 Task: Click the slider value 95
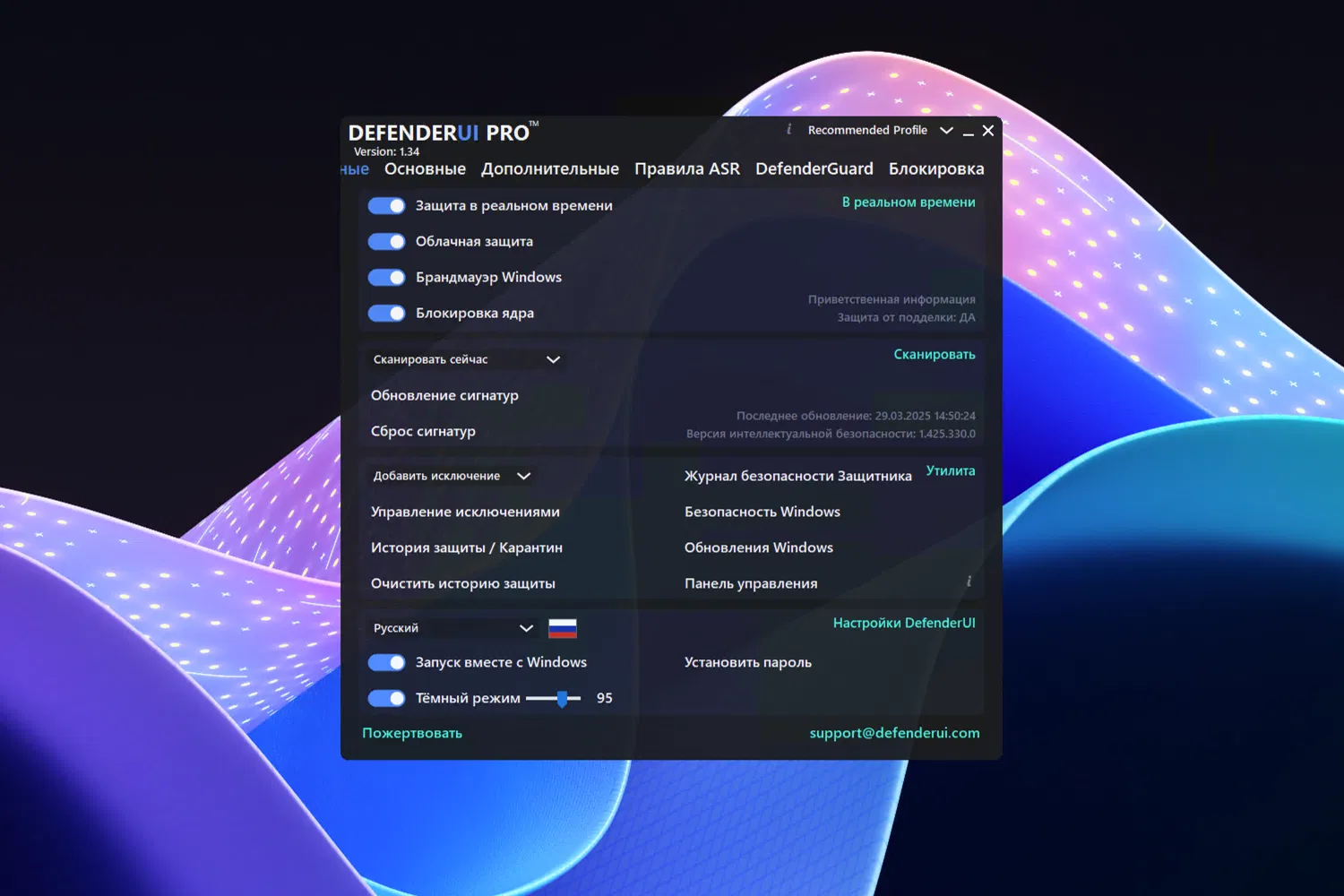click(x=605, y=698)
